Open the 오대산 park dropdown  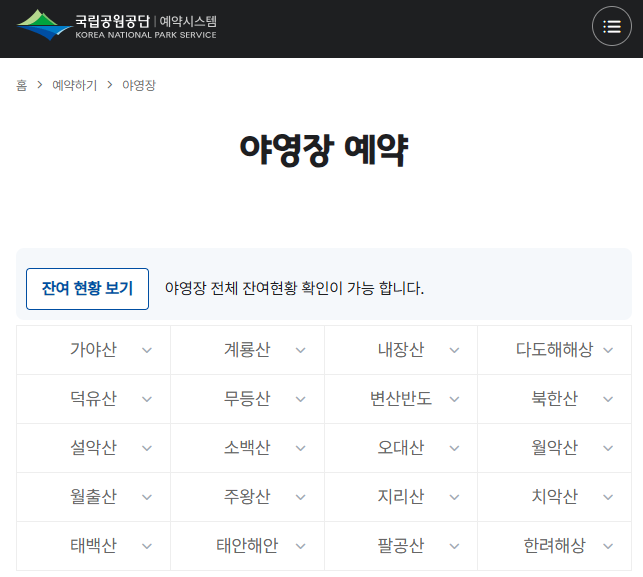401,448
